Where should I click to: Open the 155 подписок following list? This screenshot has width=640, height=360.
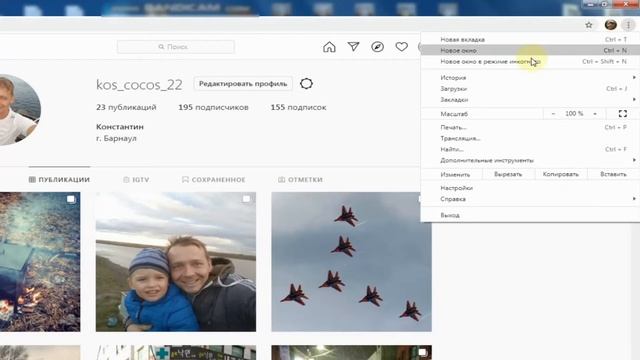pos(298,107)
